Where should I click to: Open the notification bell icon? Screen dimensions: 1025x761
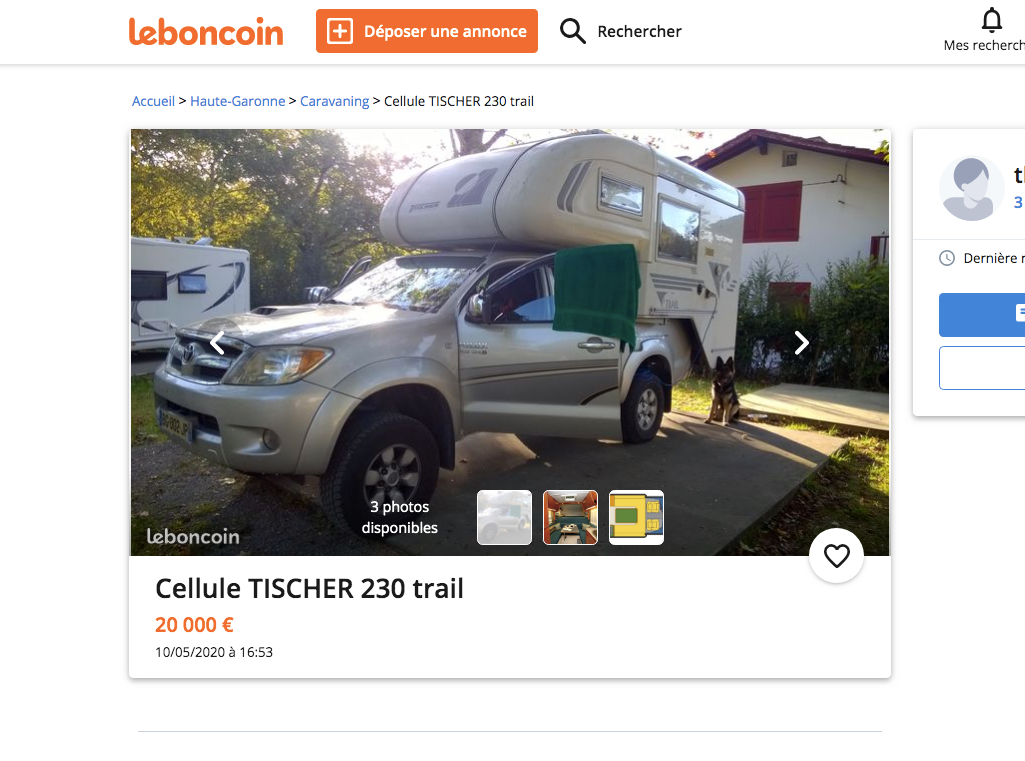pyautogui.click(x=992, y=20)
